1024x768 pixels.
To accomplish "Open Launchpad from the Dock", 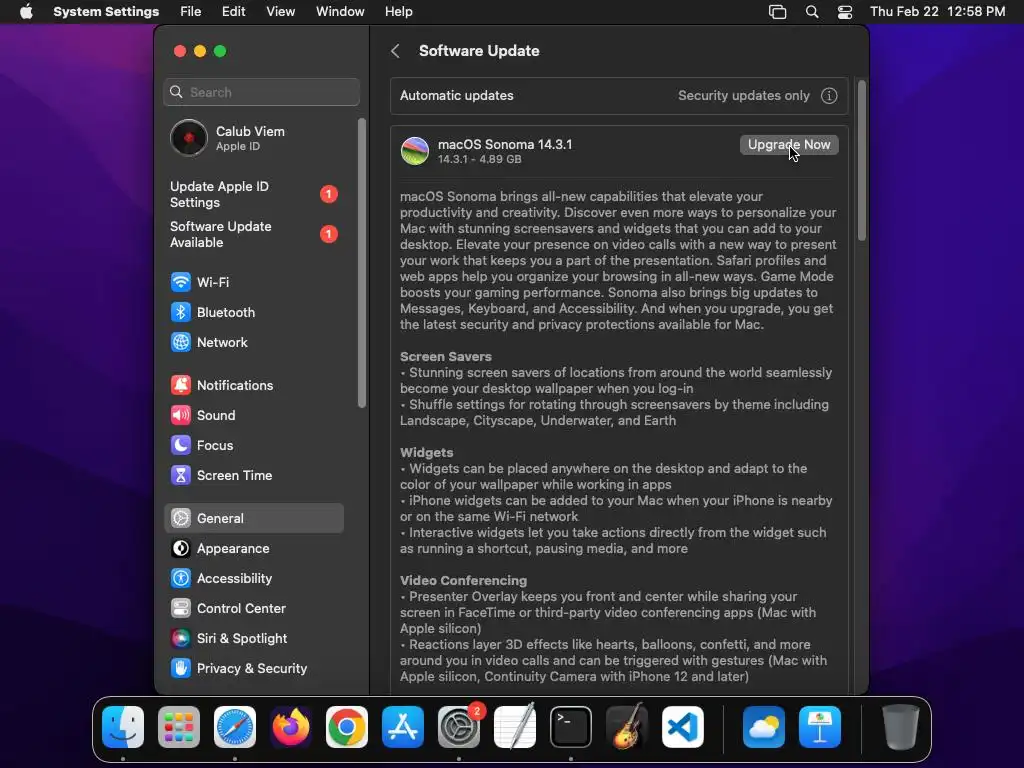I will coord(179,727).
